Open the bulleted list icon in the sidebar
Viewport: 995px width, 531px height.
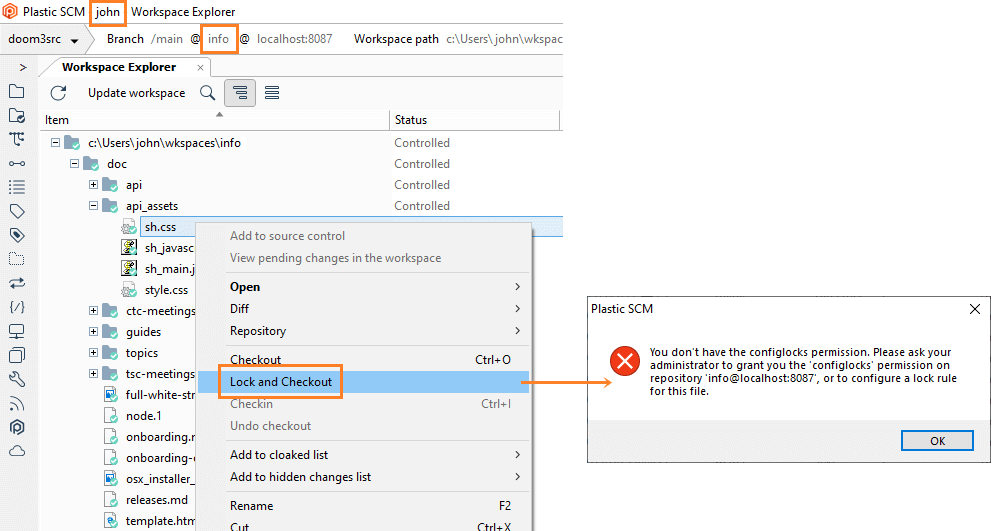[x=16, y=187]
